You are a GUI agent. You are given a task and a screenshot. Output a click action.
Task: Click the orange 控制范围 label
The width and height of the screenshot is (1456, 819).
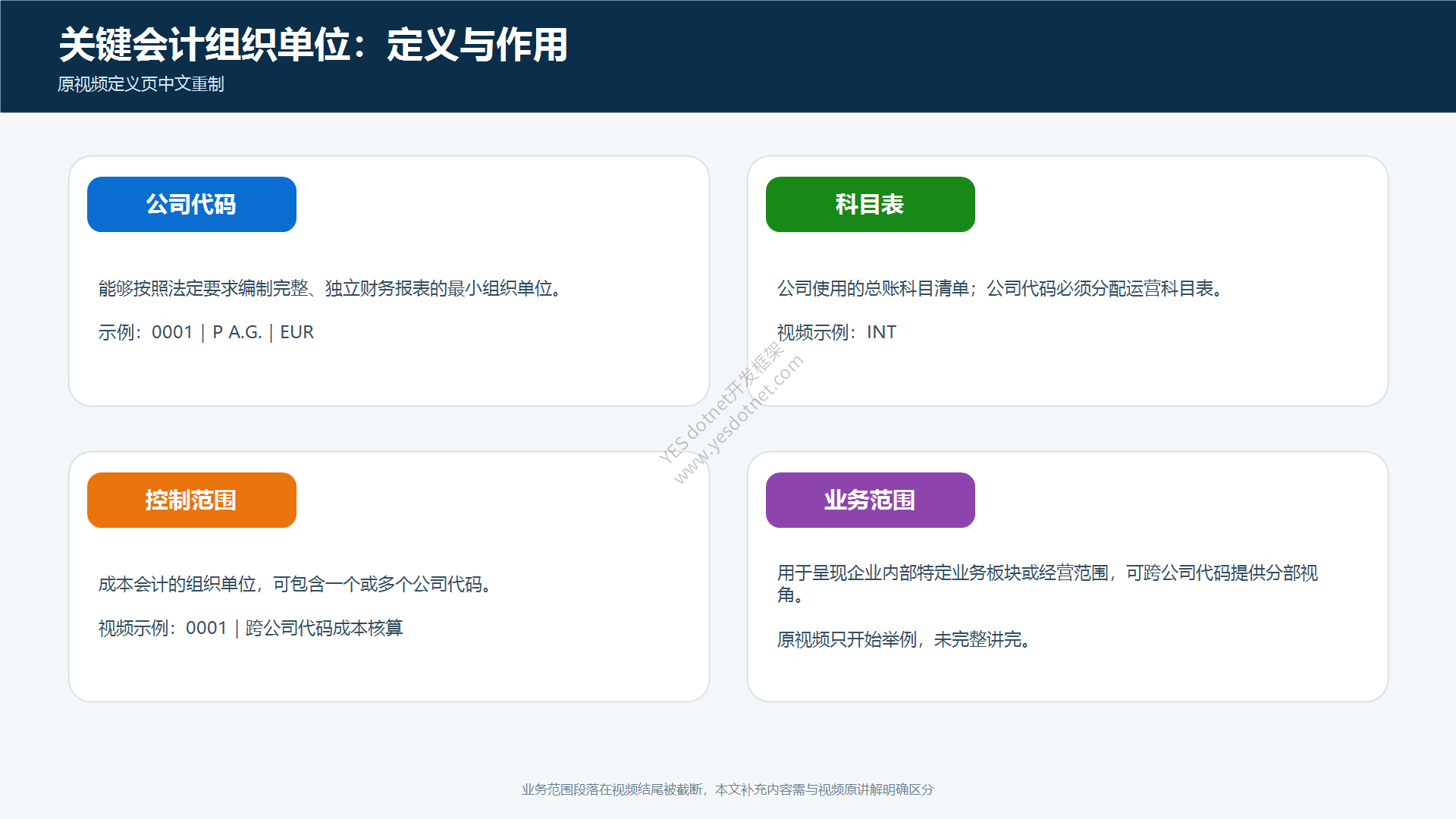(x=191, y=500)
